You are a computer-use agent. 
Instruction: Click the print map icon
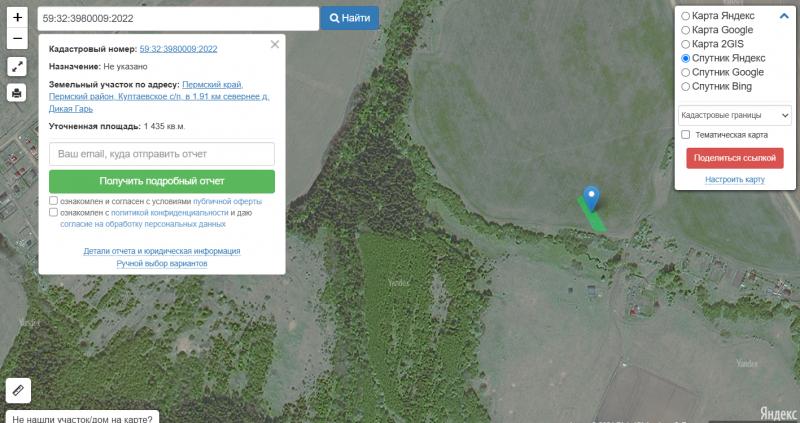(x=17, y=93)
